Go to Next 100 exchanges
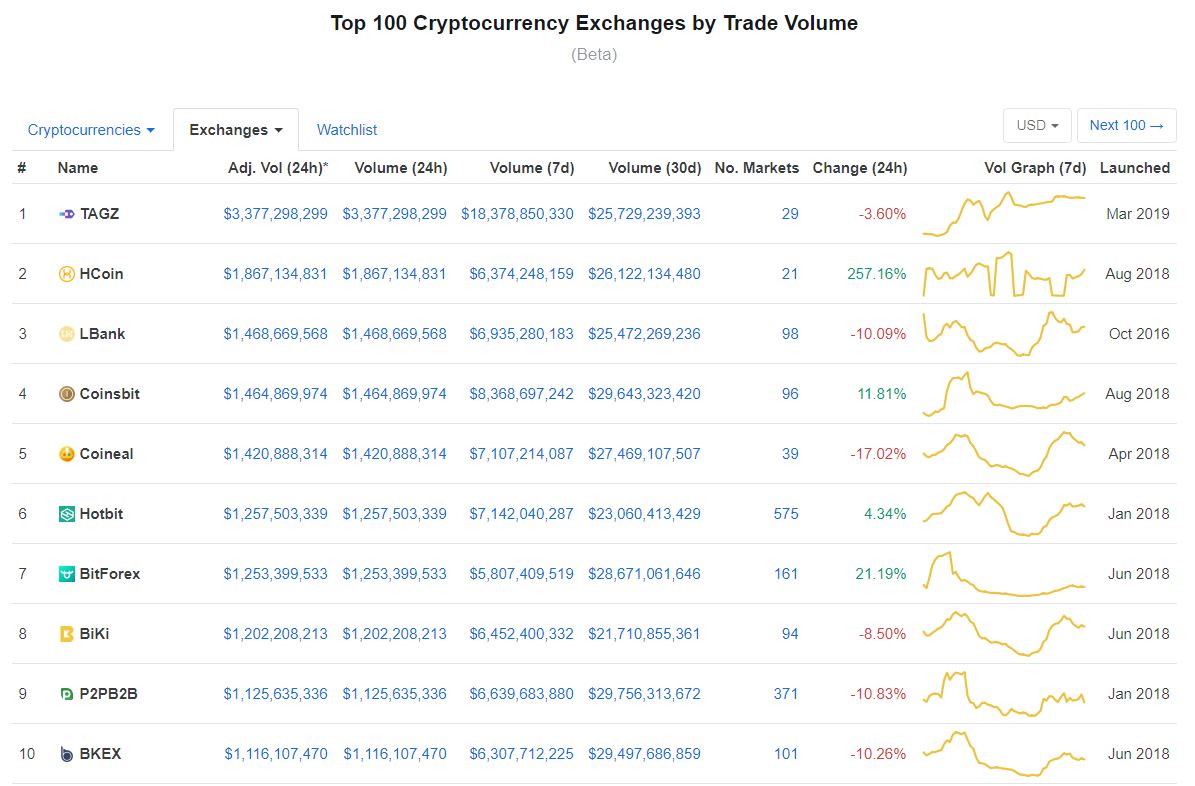The image size is (1195, 786). [x=1126, y=126]
